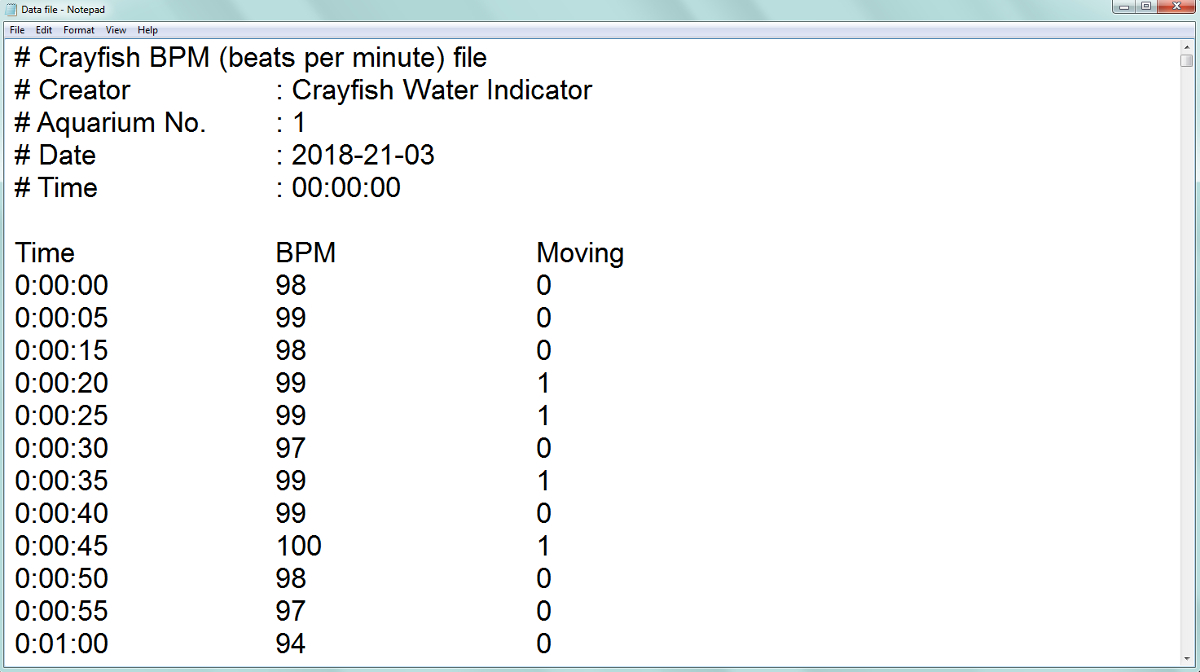Click the 'Crayfish Water Indicator' creator text
The image size is (1200, 672).
coord(442,90)
